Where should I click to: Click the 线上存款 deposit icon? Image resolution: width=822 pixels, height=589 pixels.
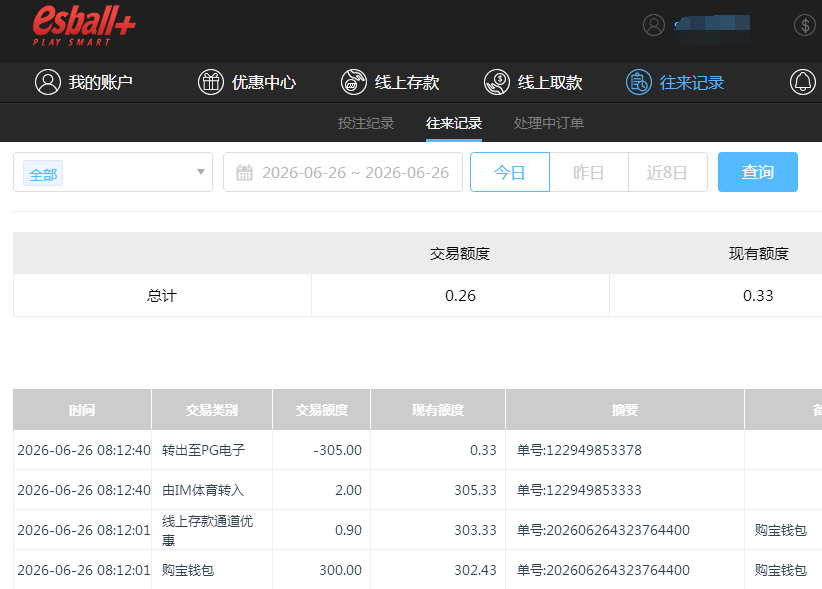coord(354,82)
